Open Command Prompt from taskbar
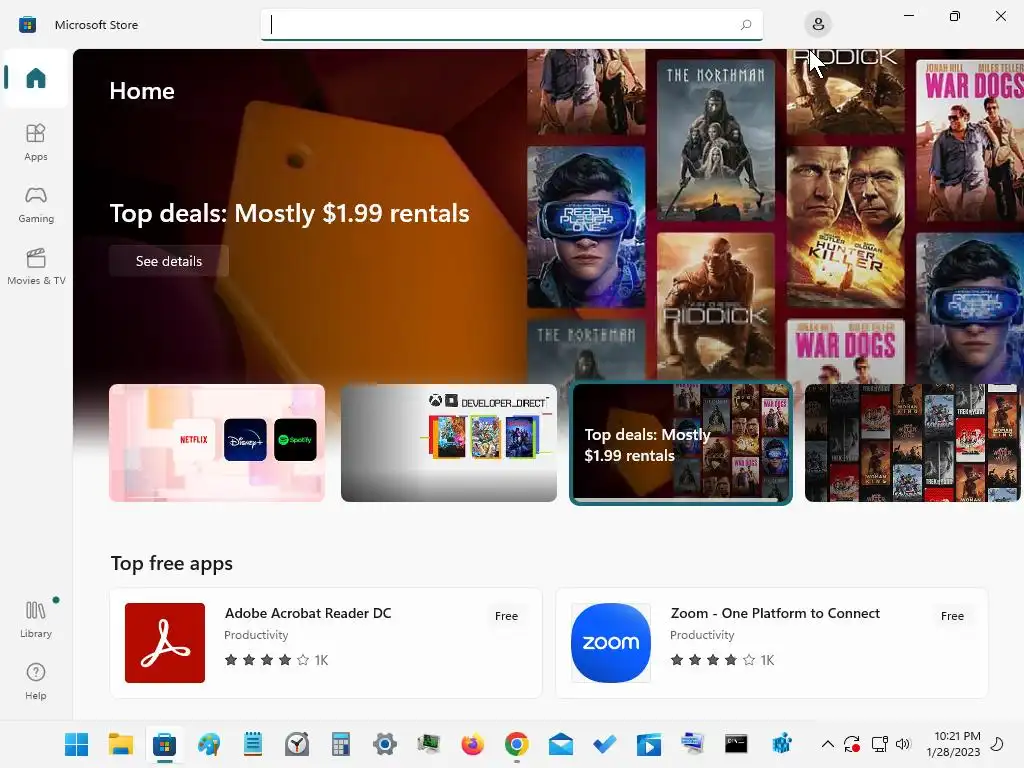This screenshot has height=768, width=1024. [x=736, y=744]
